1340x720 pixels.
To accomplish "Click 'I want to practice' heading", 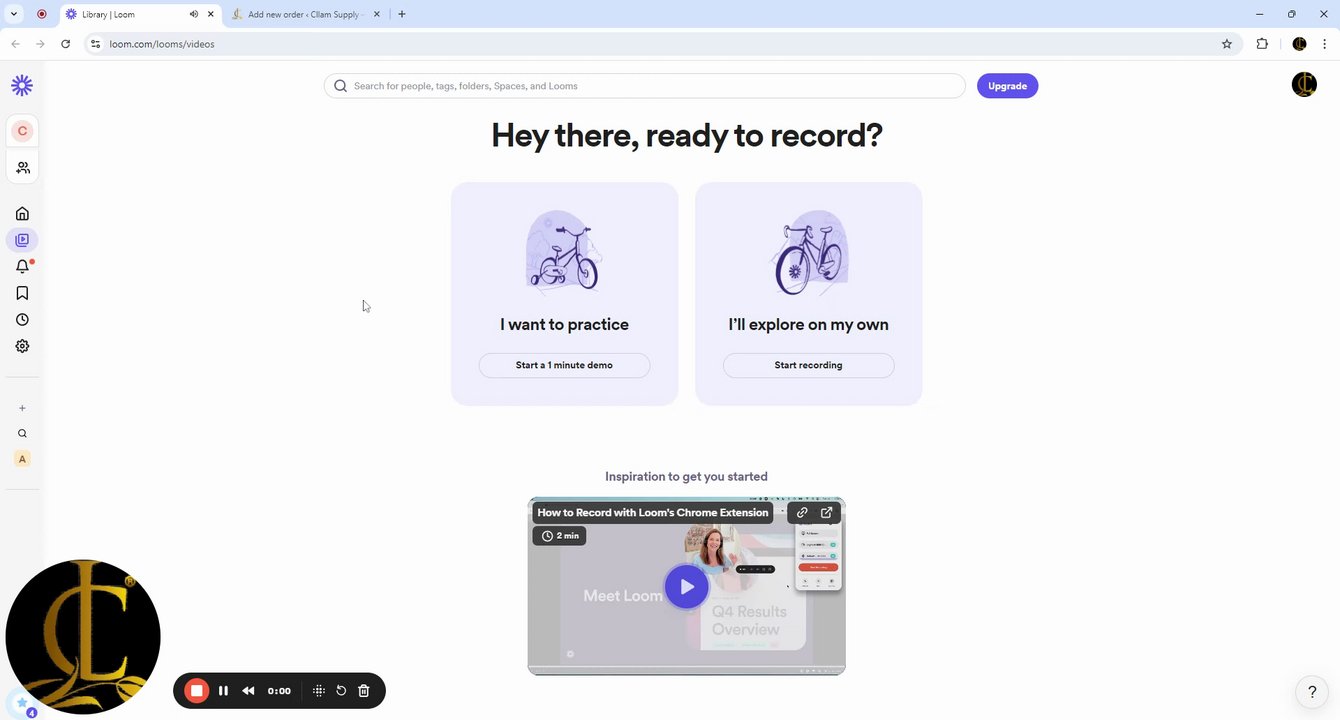I will coord(564,324).
